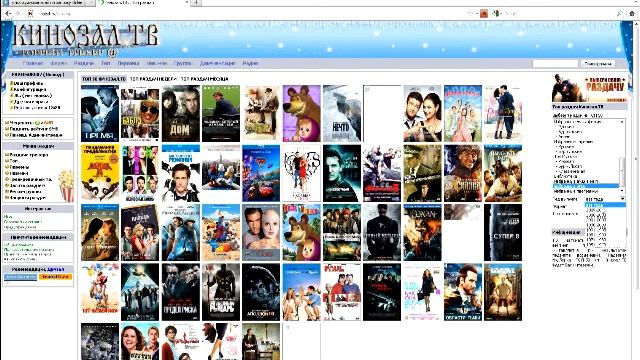Open Главная in site navigation
Screen dimensions: 640x360
pos(33,63)
